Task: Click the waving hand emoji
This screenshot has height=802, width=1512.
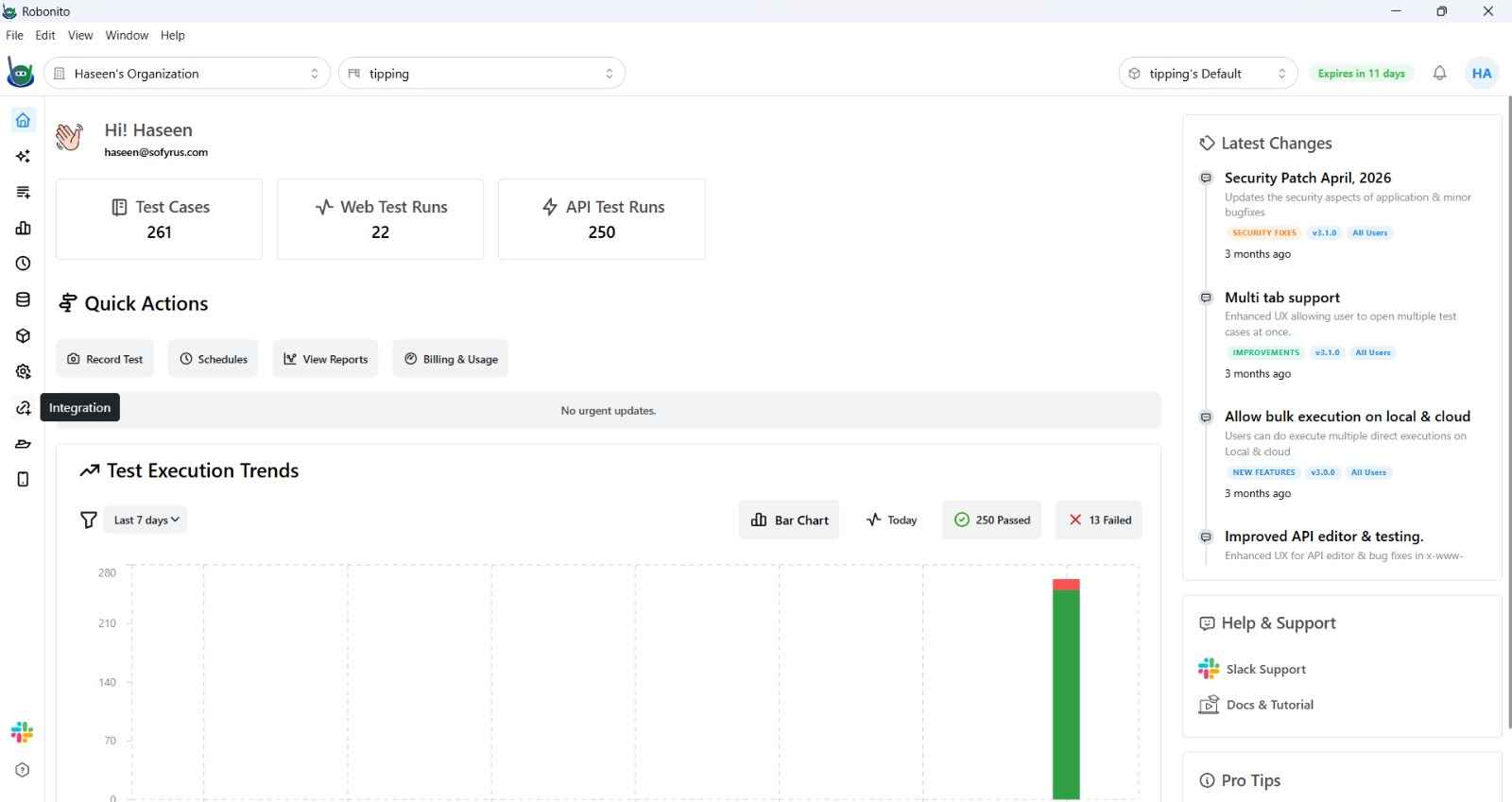Action: point(69,137)
